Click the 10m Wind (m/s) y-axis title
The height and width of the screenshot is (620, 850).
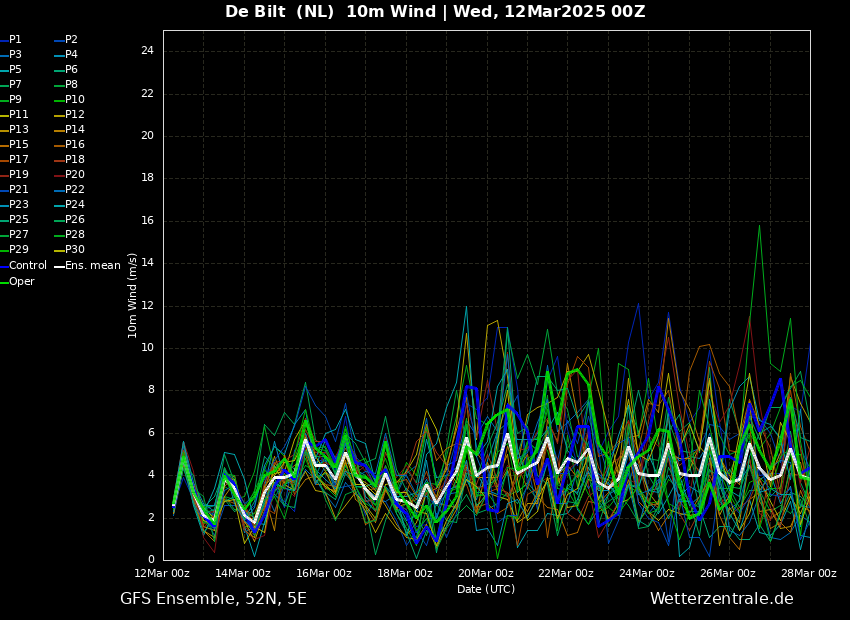[x=133, y=295]
